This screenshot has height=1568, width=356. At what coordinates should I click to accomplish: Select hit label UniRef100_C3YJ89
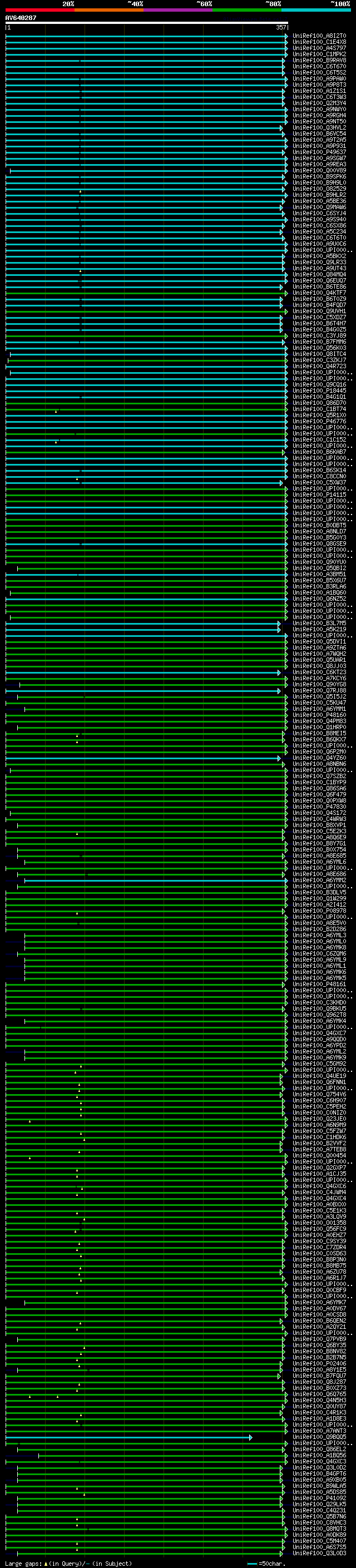tap(319, 335)
